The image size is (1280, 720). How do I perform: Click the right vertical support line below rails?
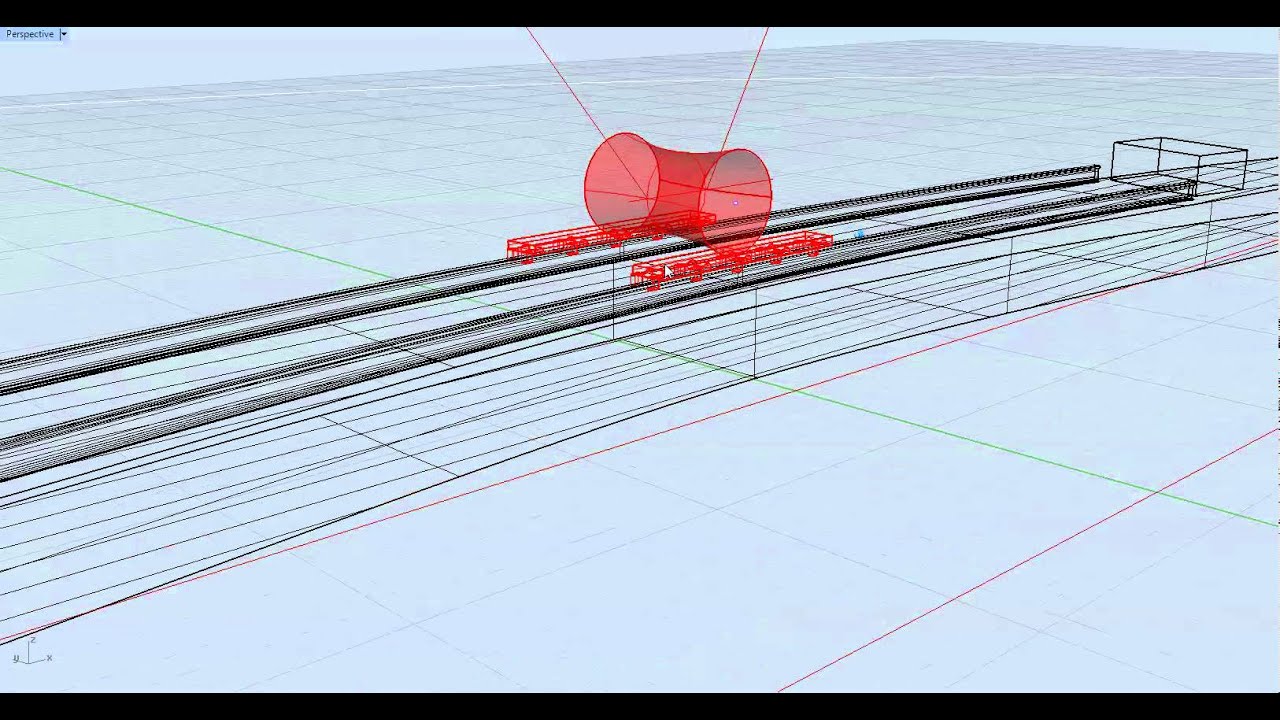[x=755, y=332]
